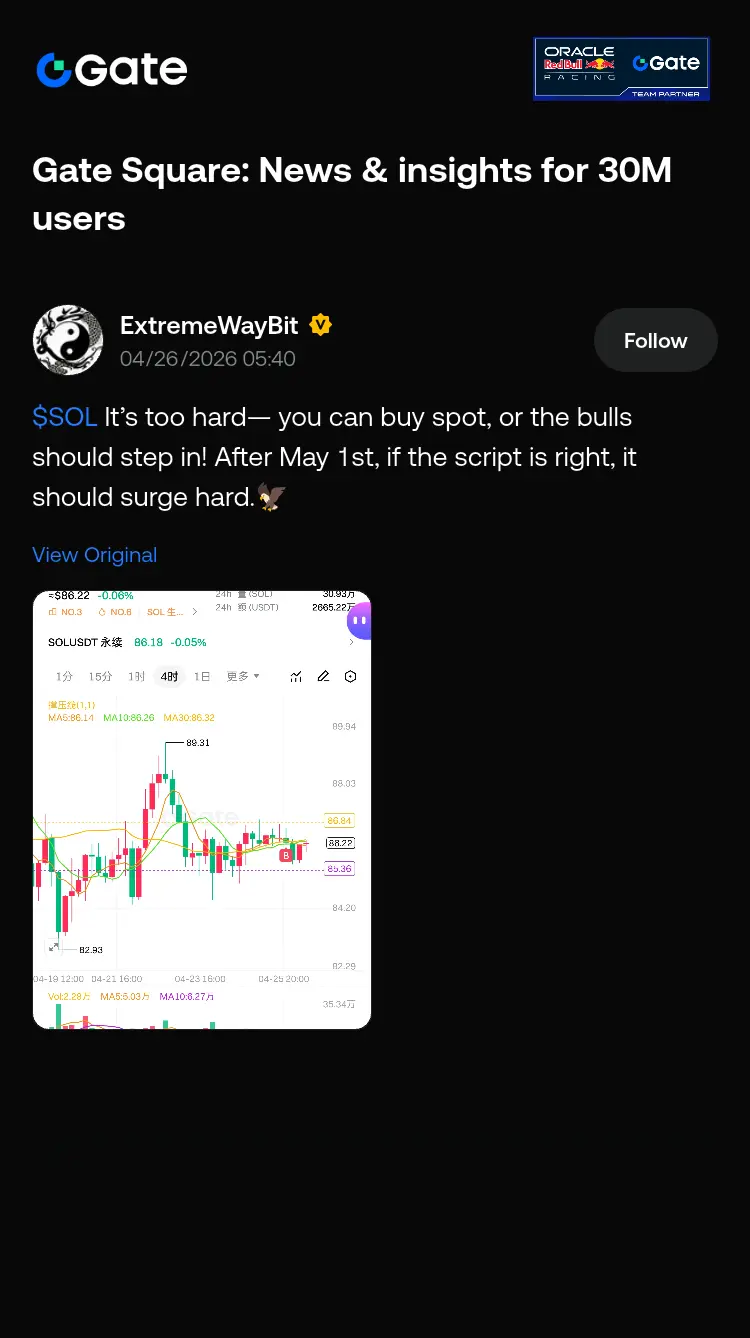The image size is (750, 1338).
Task: Select the 1日 timeframe tab
Action: [x=202, y=677]
